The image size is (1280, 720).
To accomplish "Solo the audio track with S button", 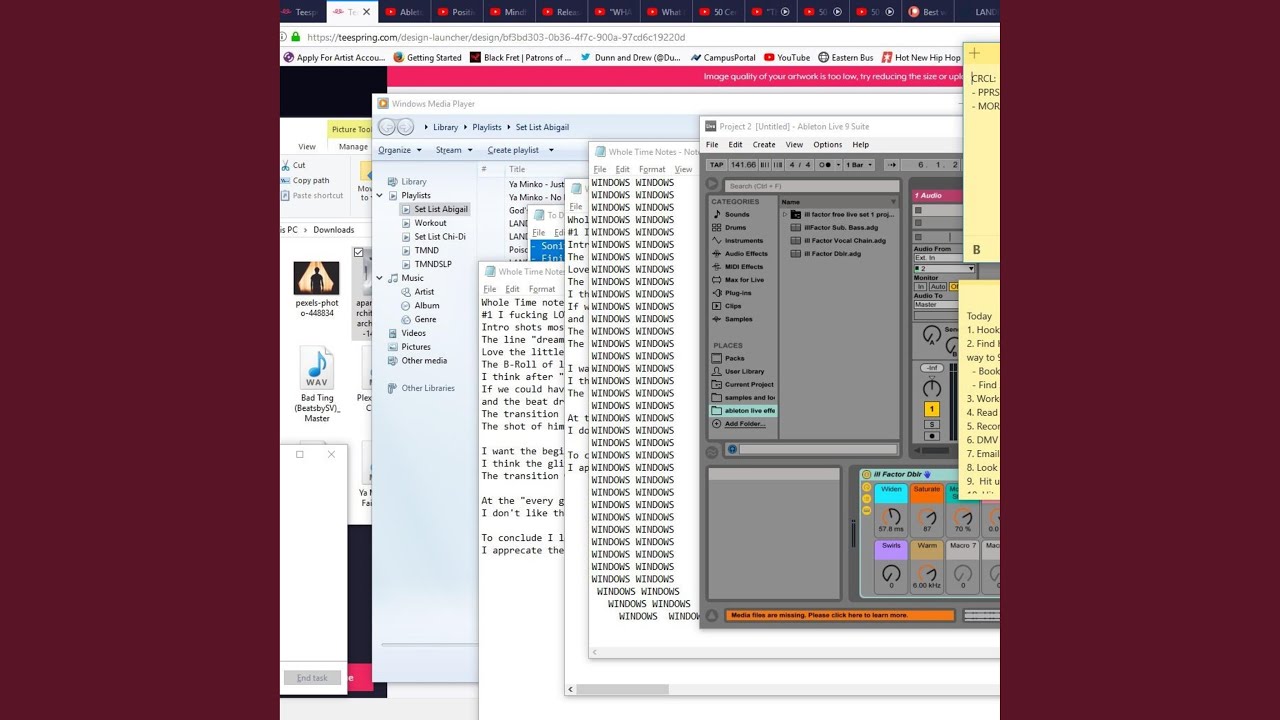I will pos(932,424).
